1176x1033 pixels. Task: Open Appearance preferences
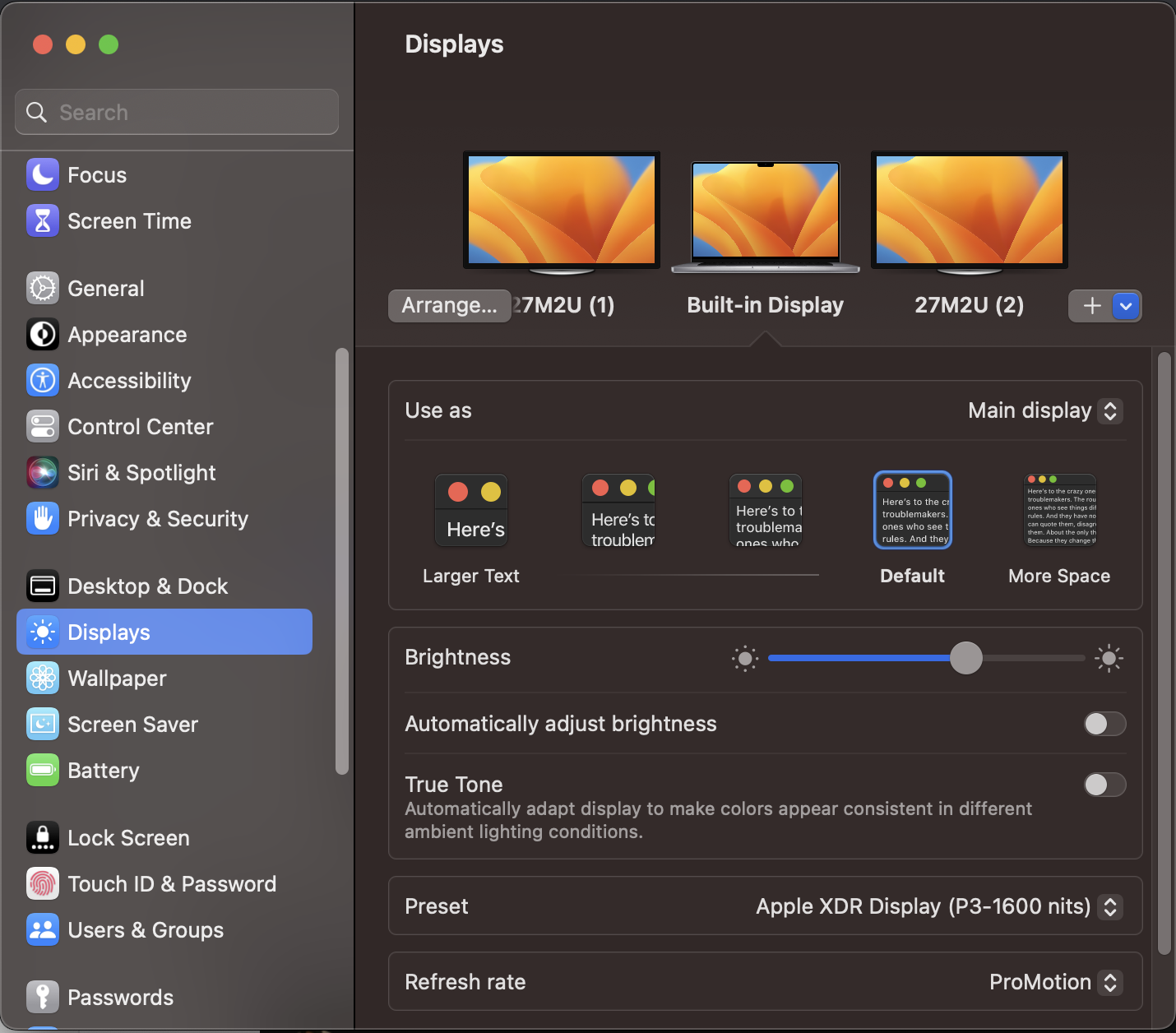127,335
